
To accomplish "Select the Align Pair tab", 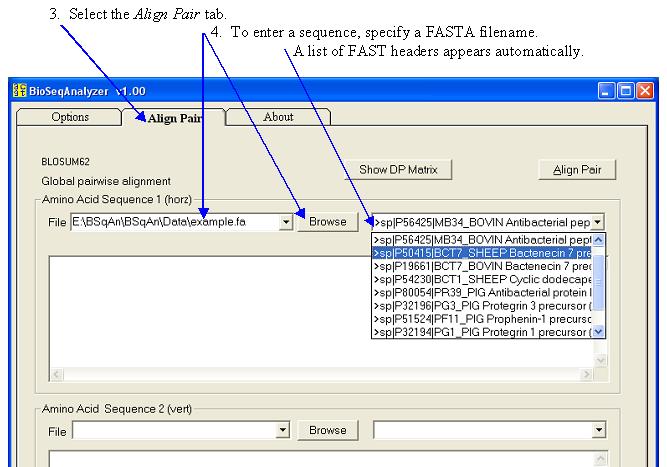I will [174, 118].
